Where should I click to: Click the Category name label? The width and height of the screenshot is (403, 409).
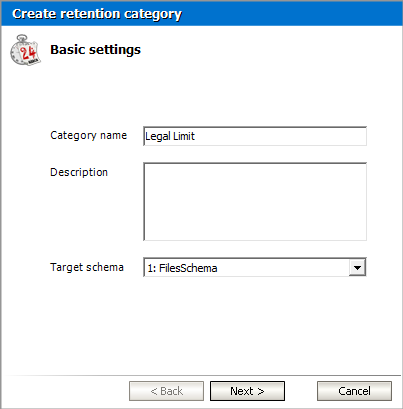pyautogui.click(x=88, y=135)
